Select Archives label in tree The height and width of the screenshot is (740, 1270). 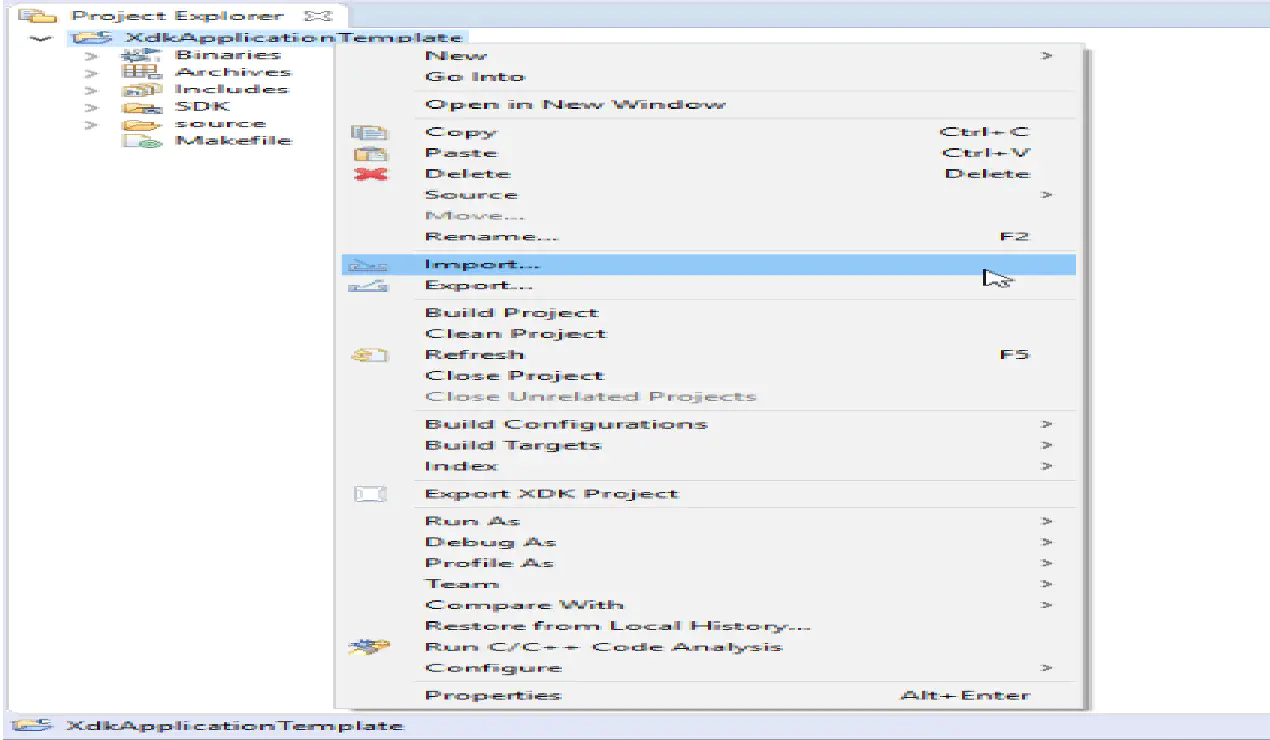click(x=233, y=72)
